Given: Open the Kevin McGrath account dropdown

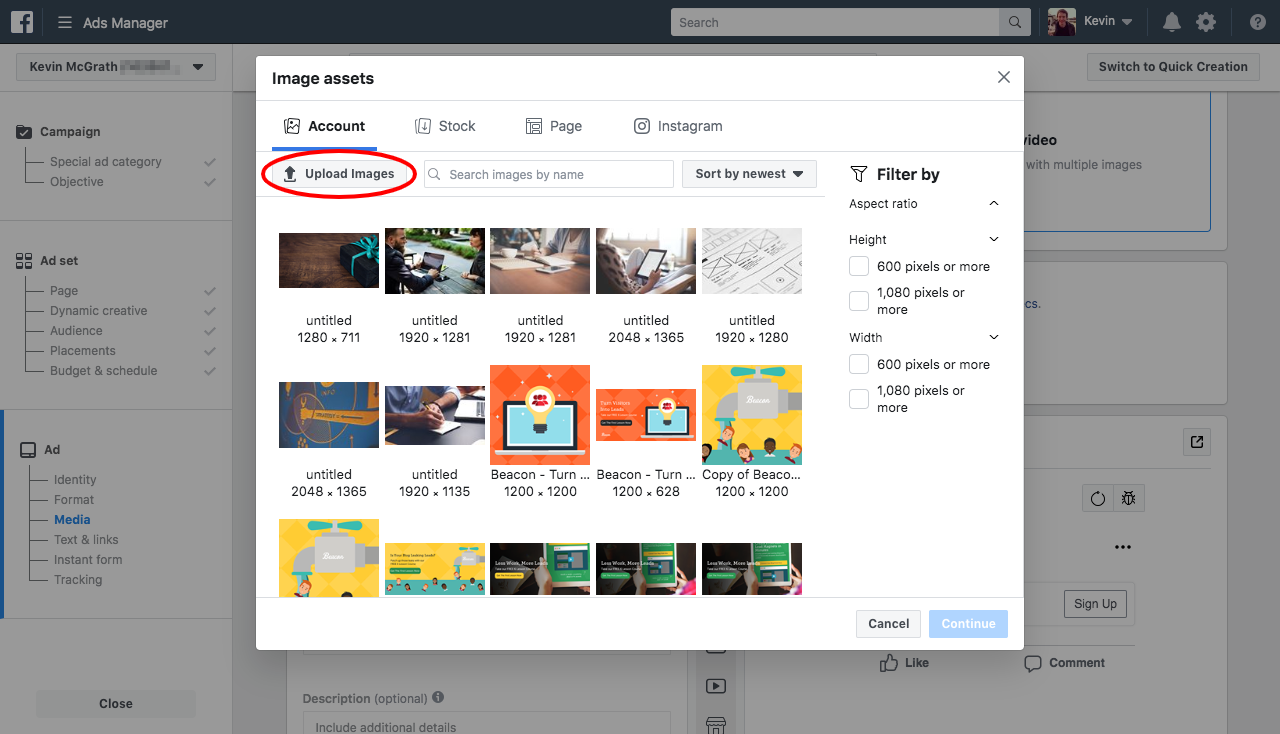Looking at the screenshot, I should pyautogui.click(x=115, y=66).
